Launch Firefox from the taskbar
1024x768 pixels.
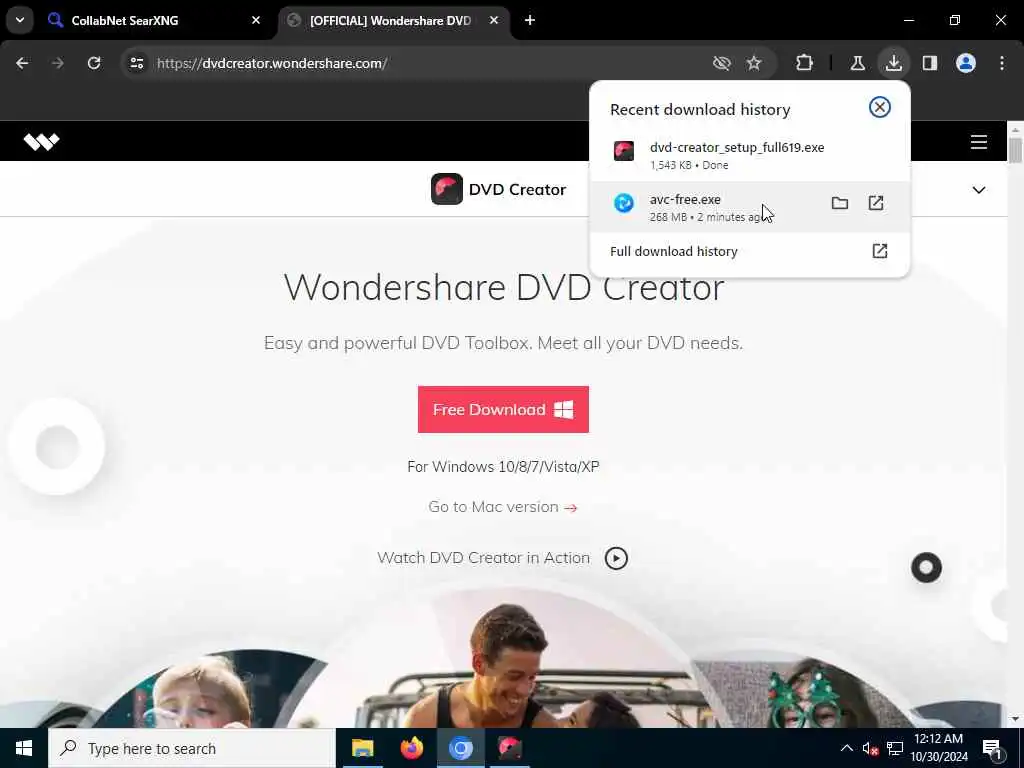click(411, 748)
